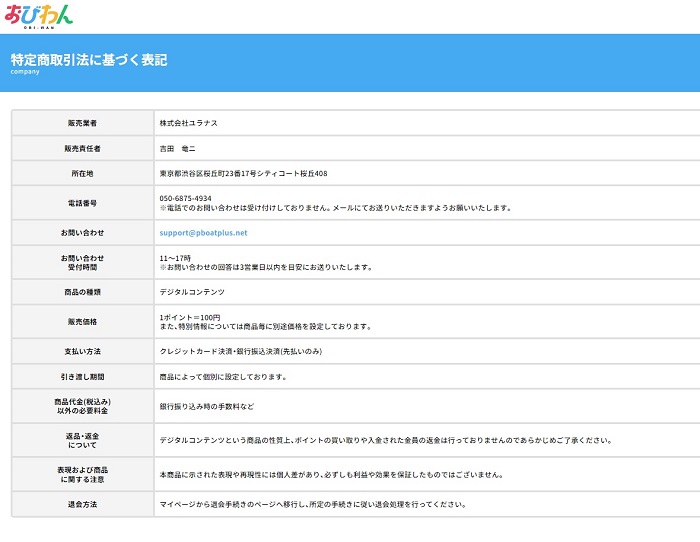Select the 販売責任者 row label
The width and height of the screenshot is (700, 542).
[x=82, y=148]
